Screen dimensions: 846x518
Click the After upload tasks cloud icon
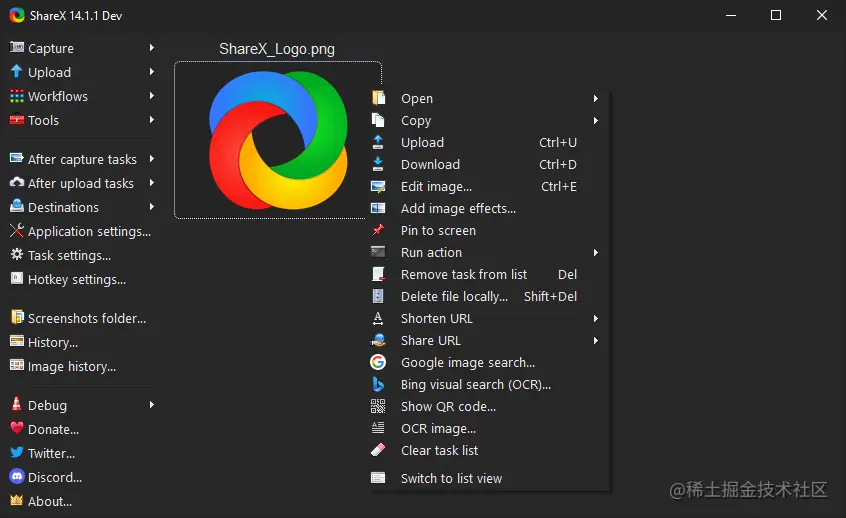pyautogui.click(x=17, y=182)
